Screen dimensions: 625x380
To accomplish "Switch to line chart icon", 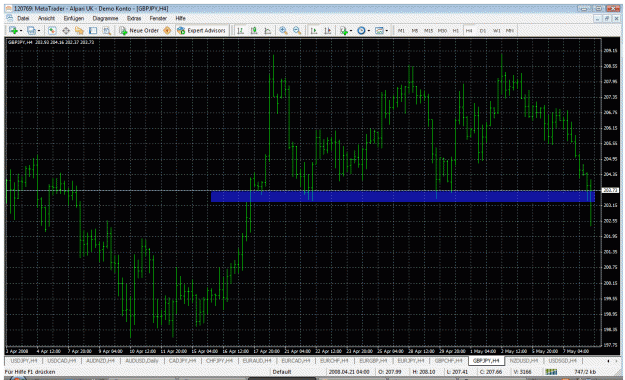I will click(267, 30).
